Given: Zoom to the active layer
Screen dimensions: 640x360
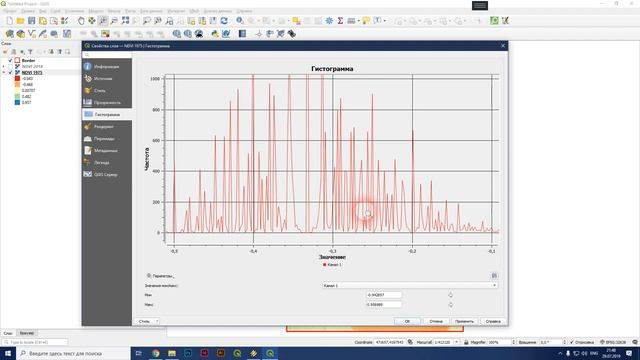Looking at the screenshot, I should [x=147, y=20].
